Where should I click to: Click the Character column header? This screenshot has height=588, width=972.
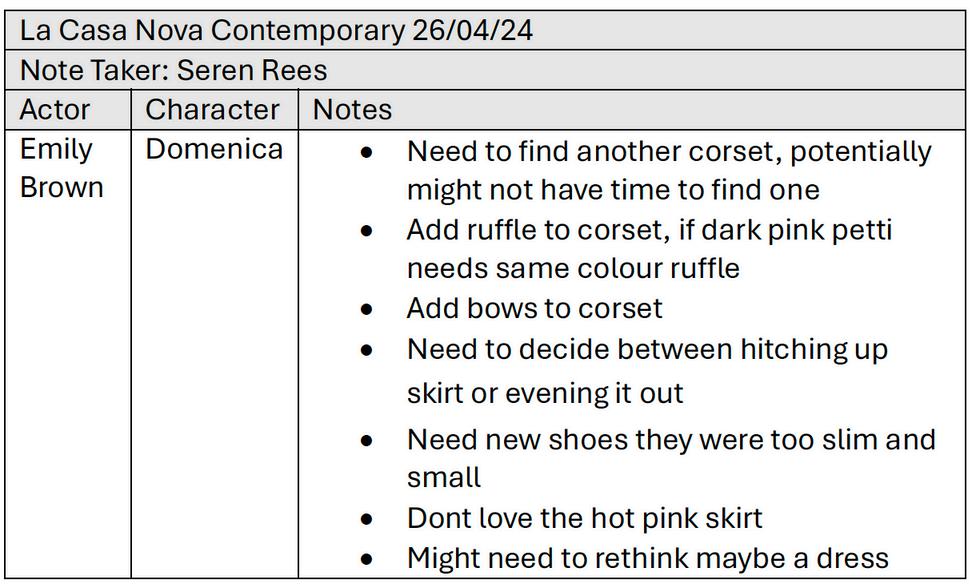tap(214, 110)
